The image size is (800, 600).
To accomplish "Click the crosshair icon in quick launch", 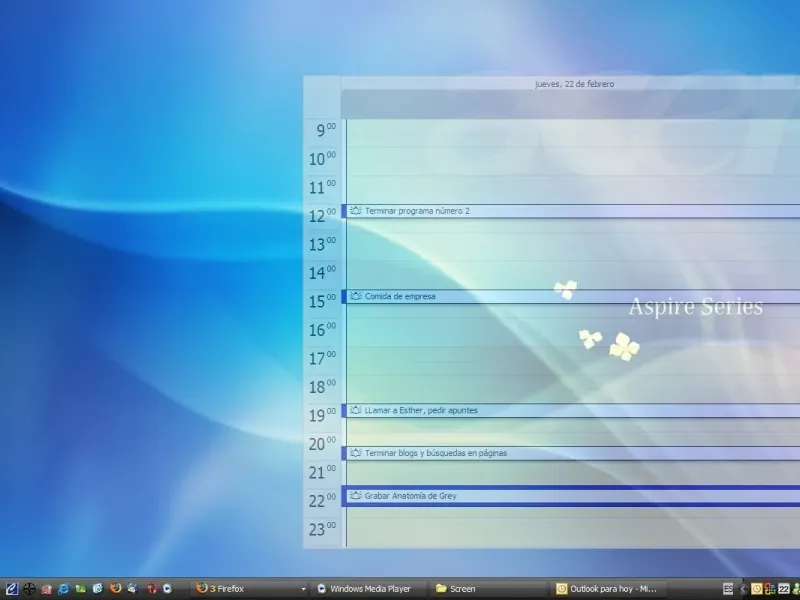I will pyautogui.click(x=29, y=589).
